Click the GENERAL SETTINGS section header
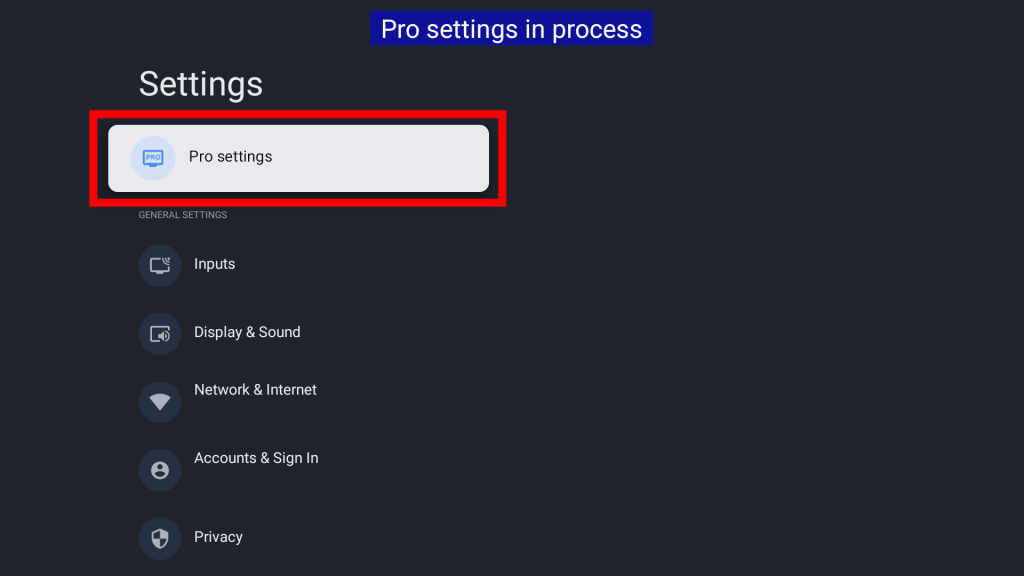The height and width of the screenshot is (576, 1024). click(183, 215)
